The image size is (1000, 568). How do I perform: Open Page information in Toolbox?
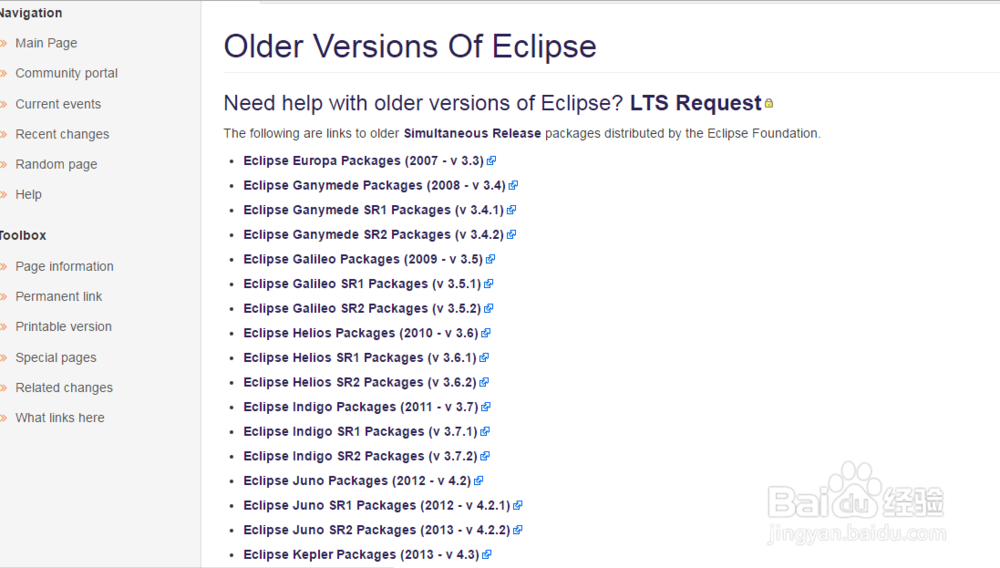(x=64, y=266)
